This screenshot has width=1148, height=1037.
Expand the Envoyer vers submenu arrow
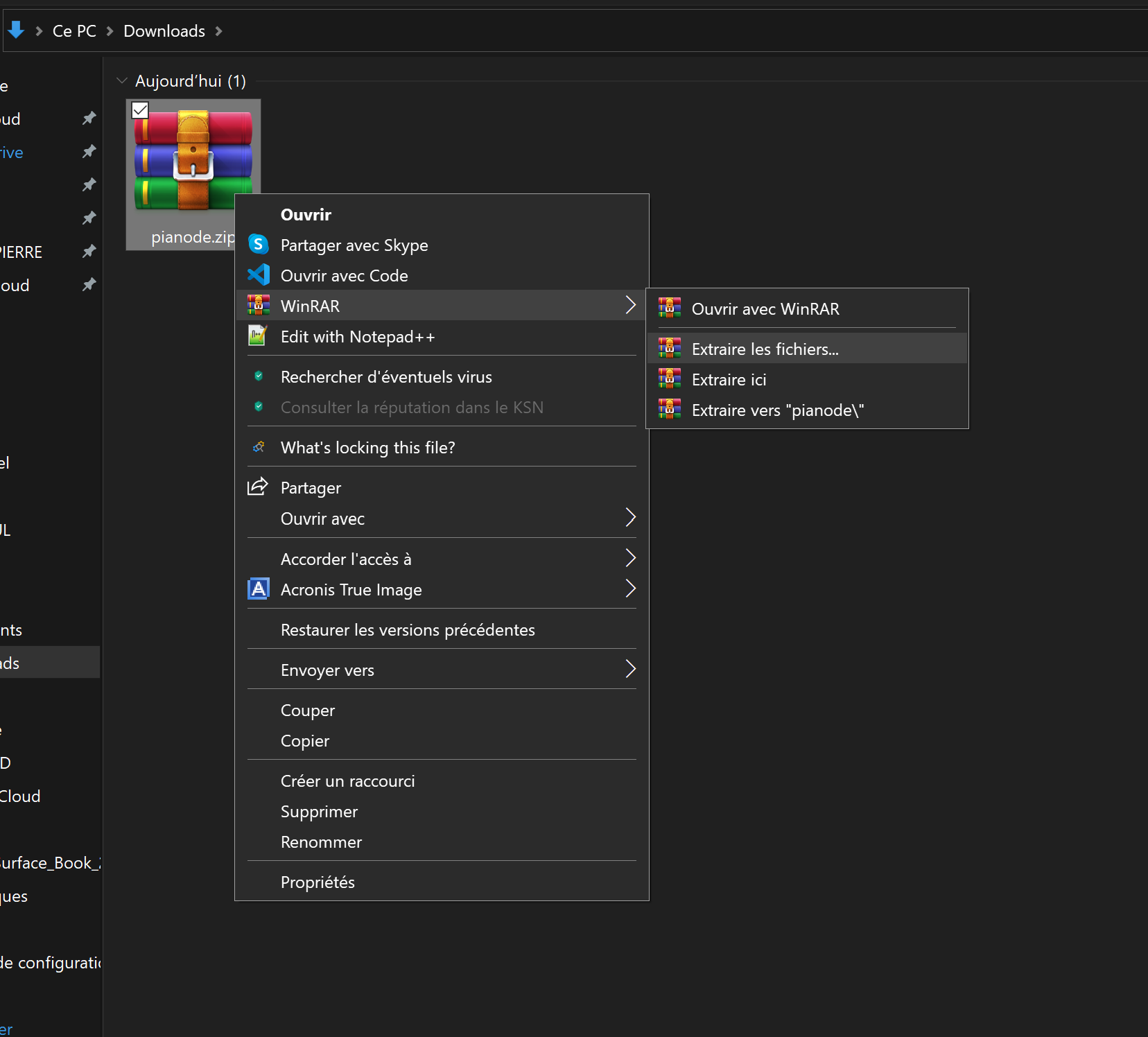(x=630, y=669)
